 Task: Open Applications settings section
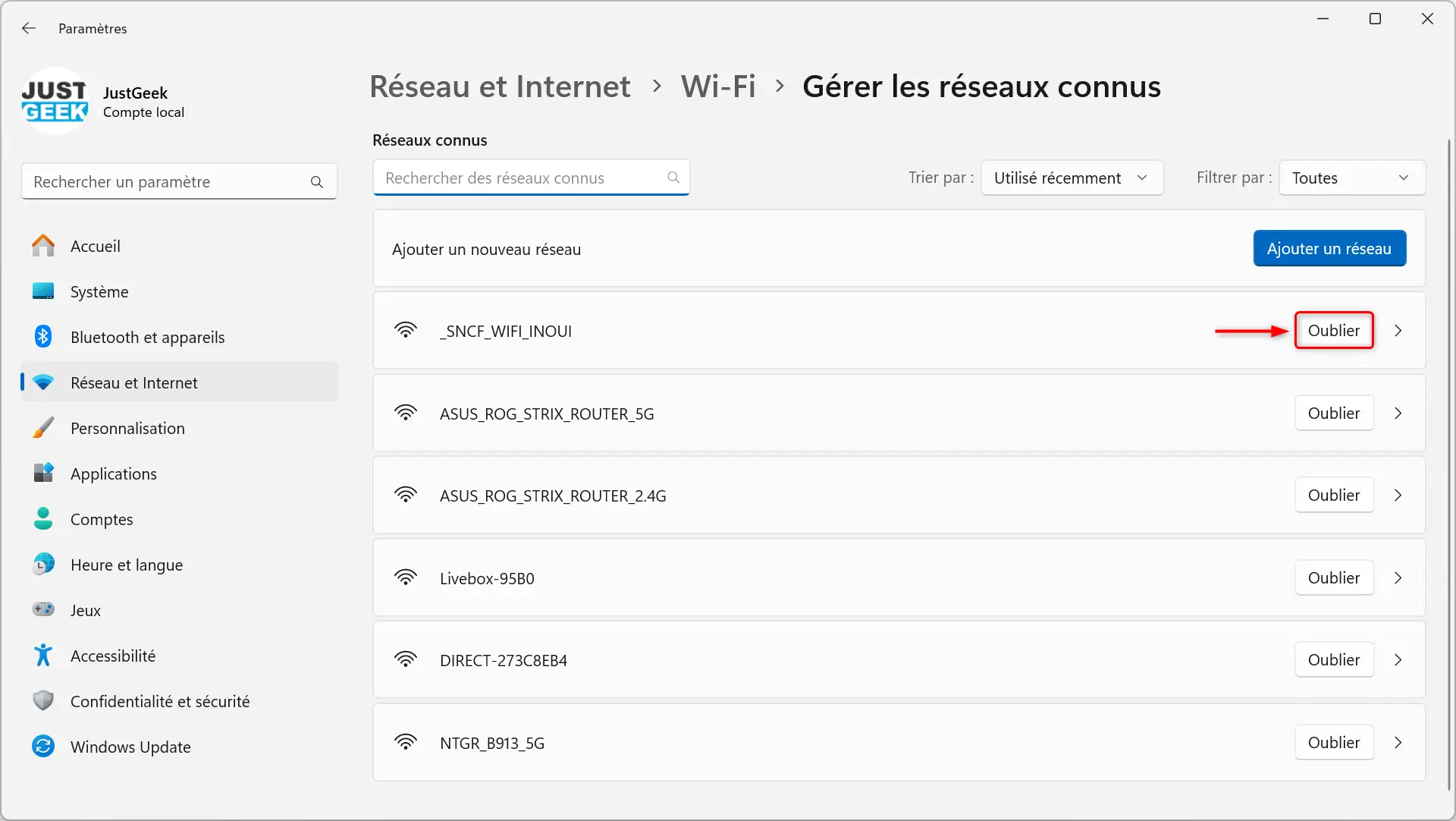pos(179,473)
